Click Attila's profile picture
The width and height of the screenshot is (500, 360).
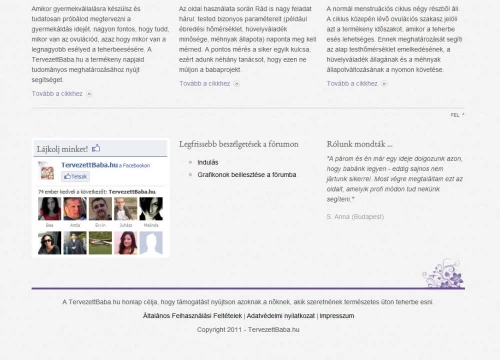75,209
